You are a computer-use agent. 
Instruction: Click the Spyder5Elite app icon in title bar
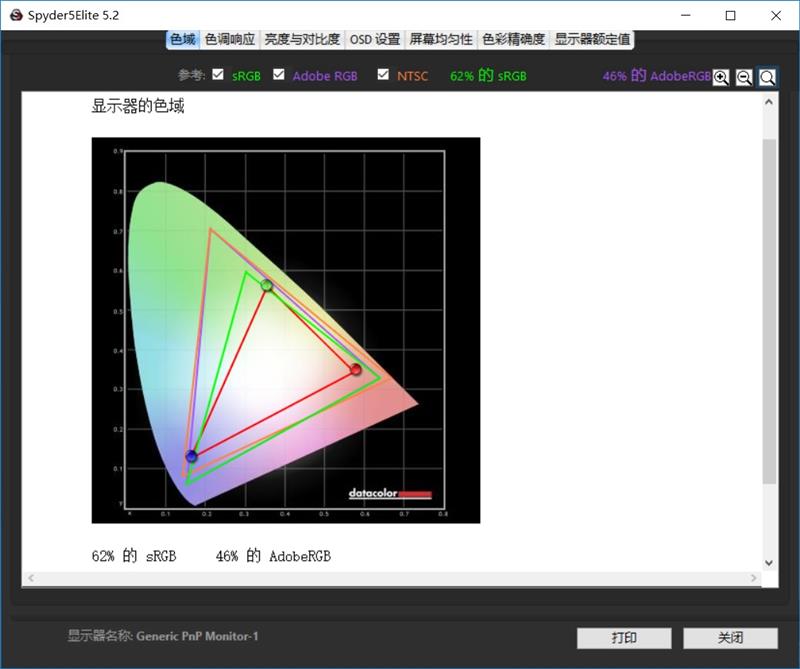click(14, 16)
